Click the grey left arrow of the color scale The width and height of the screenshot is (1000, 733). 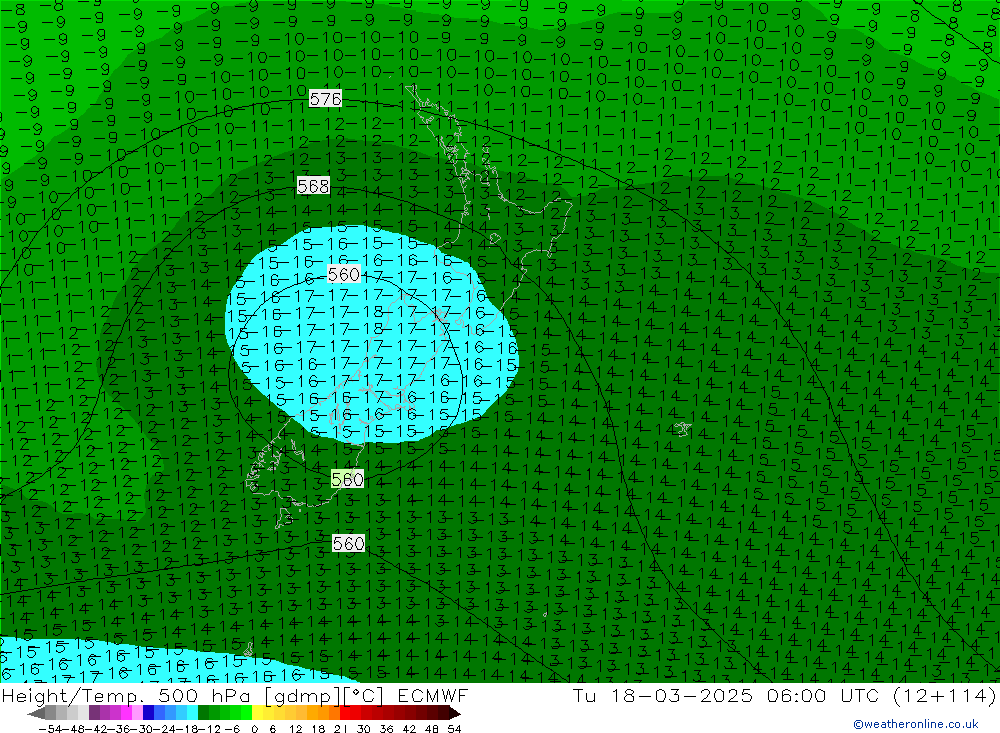point(37,714)
